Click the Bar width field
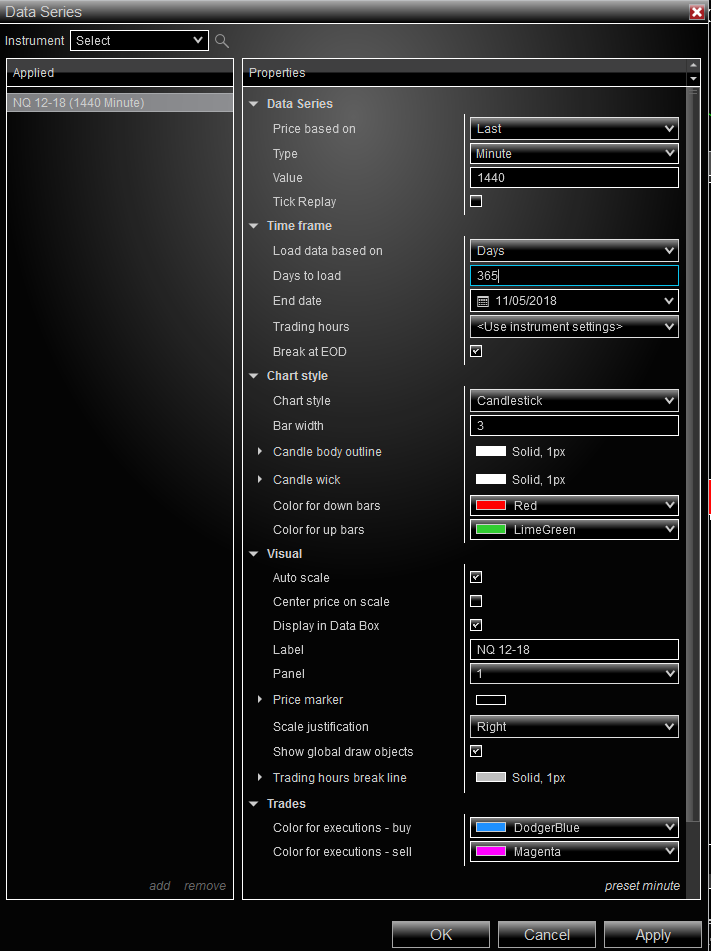 point(574,426)
